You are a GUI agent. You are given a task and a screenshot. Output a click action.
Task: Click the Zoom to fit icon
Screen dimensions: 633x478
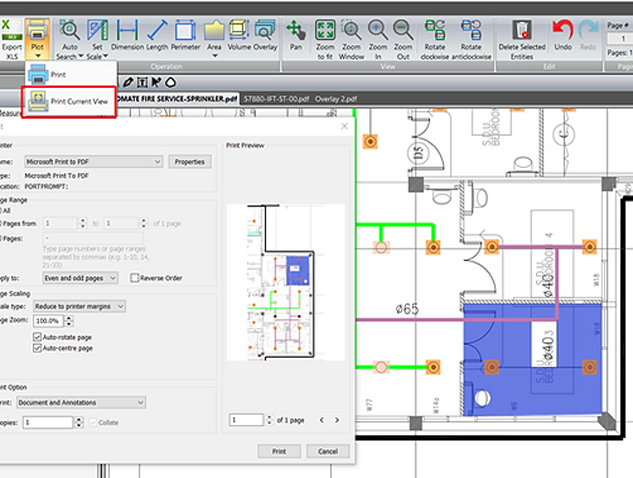[x=325, y=34]
